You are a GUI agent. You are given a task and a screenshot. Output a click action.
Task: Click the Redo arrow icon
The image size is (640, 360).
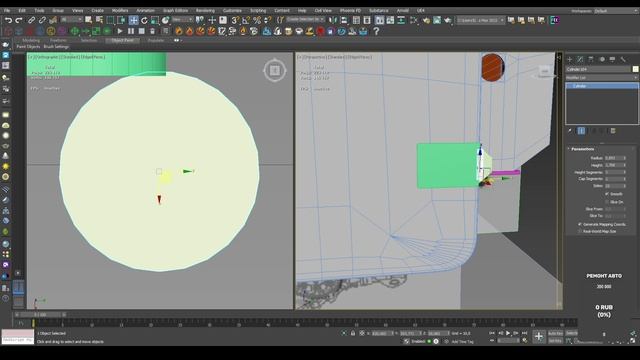[19, 20]
